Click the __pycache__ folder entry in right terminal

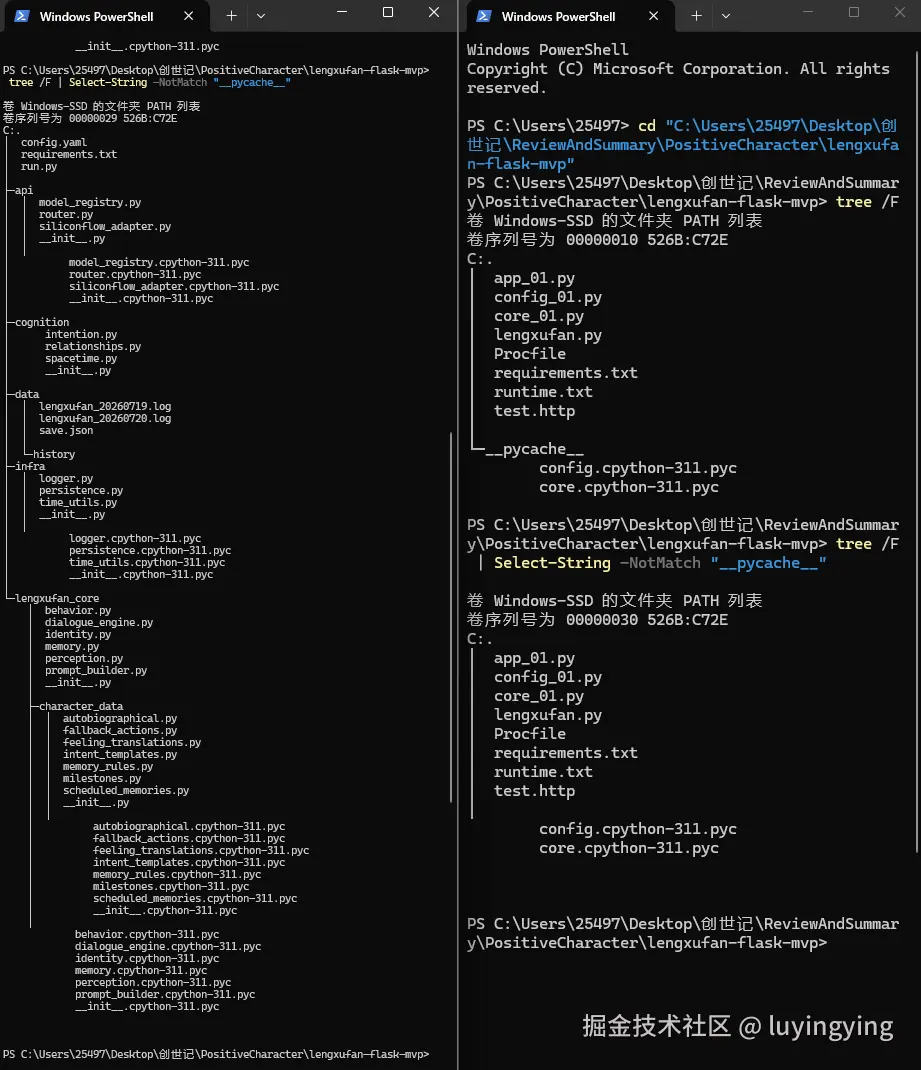tap(534, 449)
